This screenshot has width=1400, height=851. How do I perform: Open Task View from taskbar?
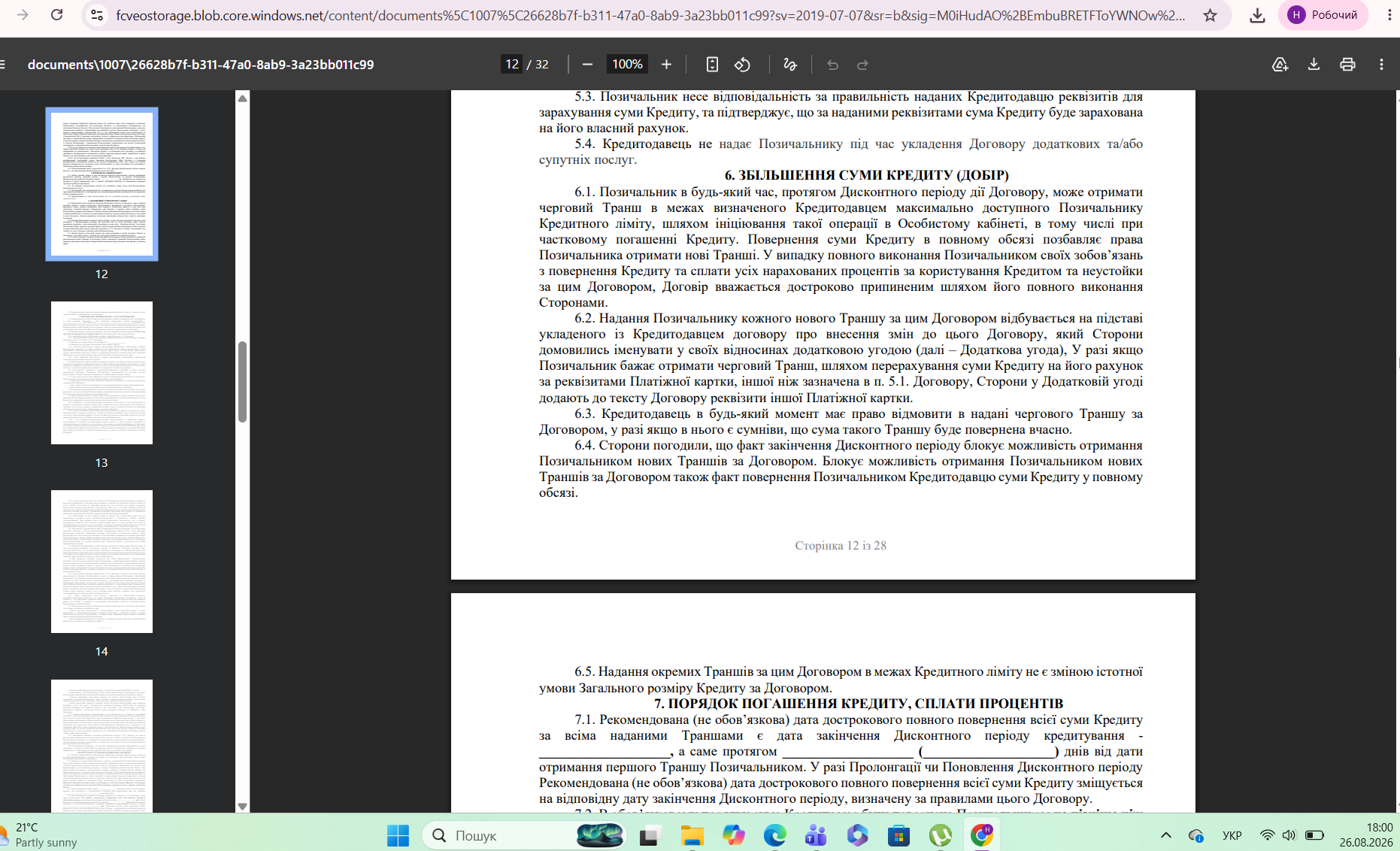[650, 835]
